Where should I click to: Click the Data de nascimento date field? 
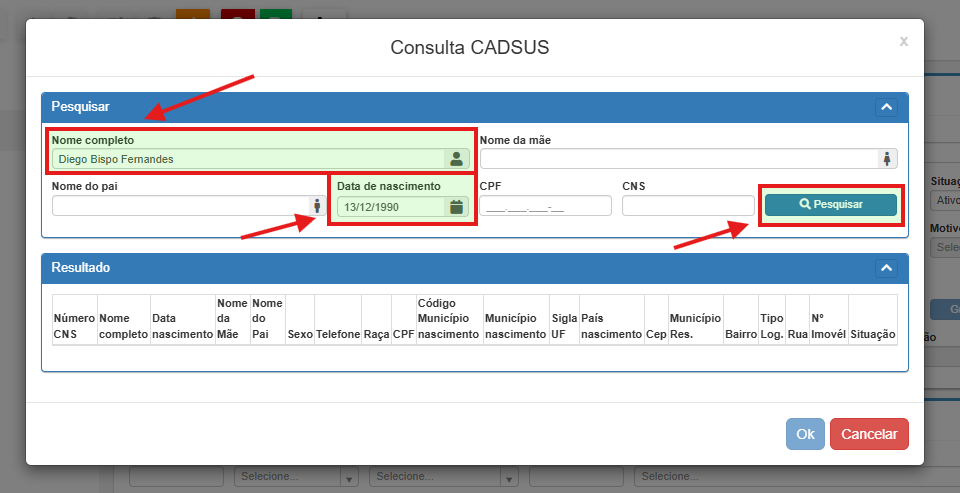pos(390,207)
